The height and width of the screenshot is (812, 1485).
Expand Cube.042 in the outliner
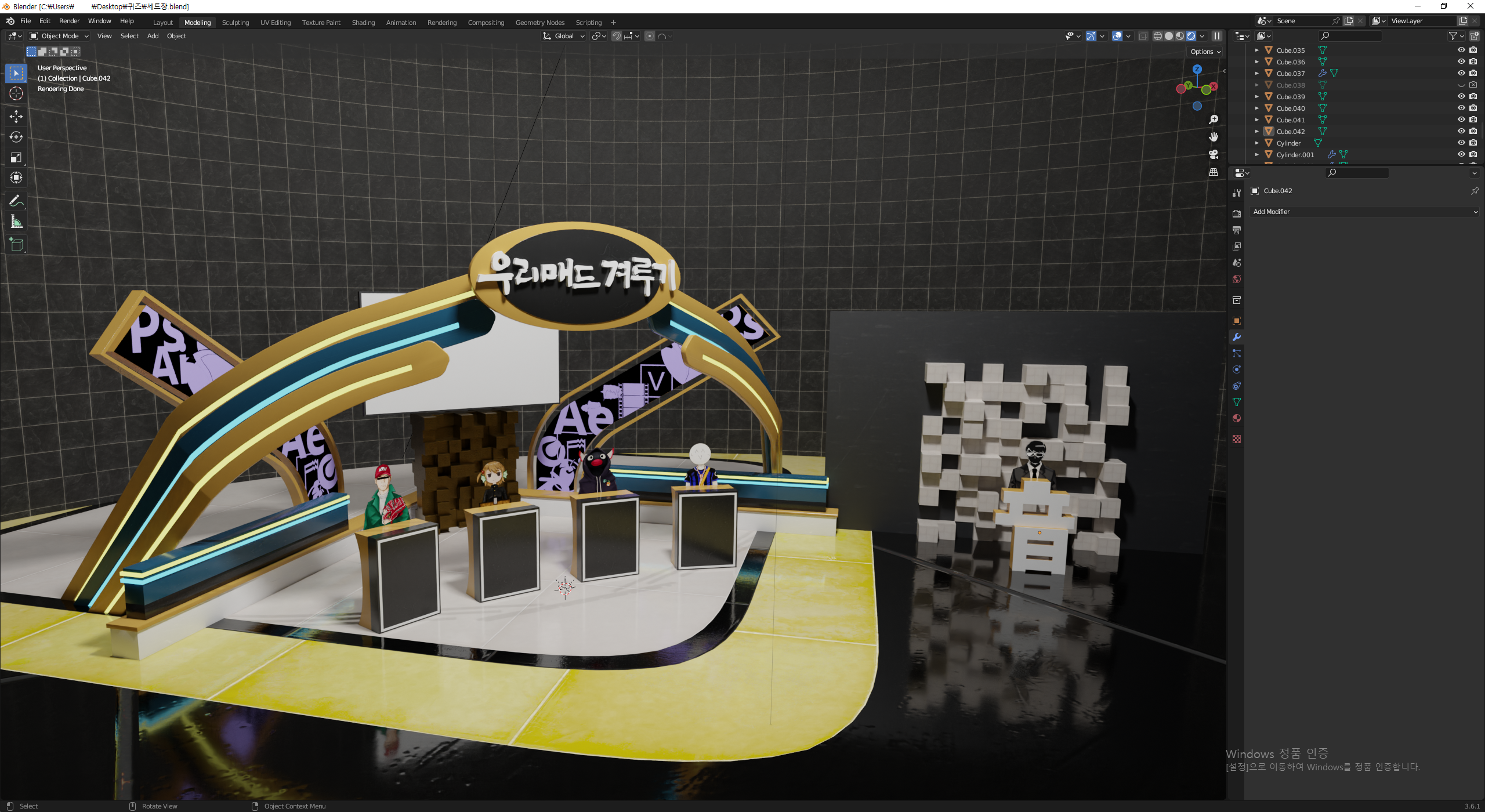coord(1257,132)
